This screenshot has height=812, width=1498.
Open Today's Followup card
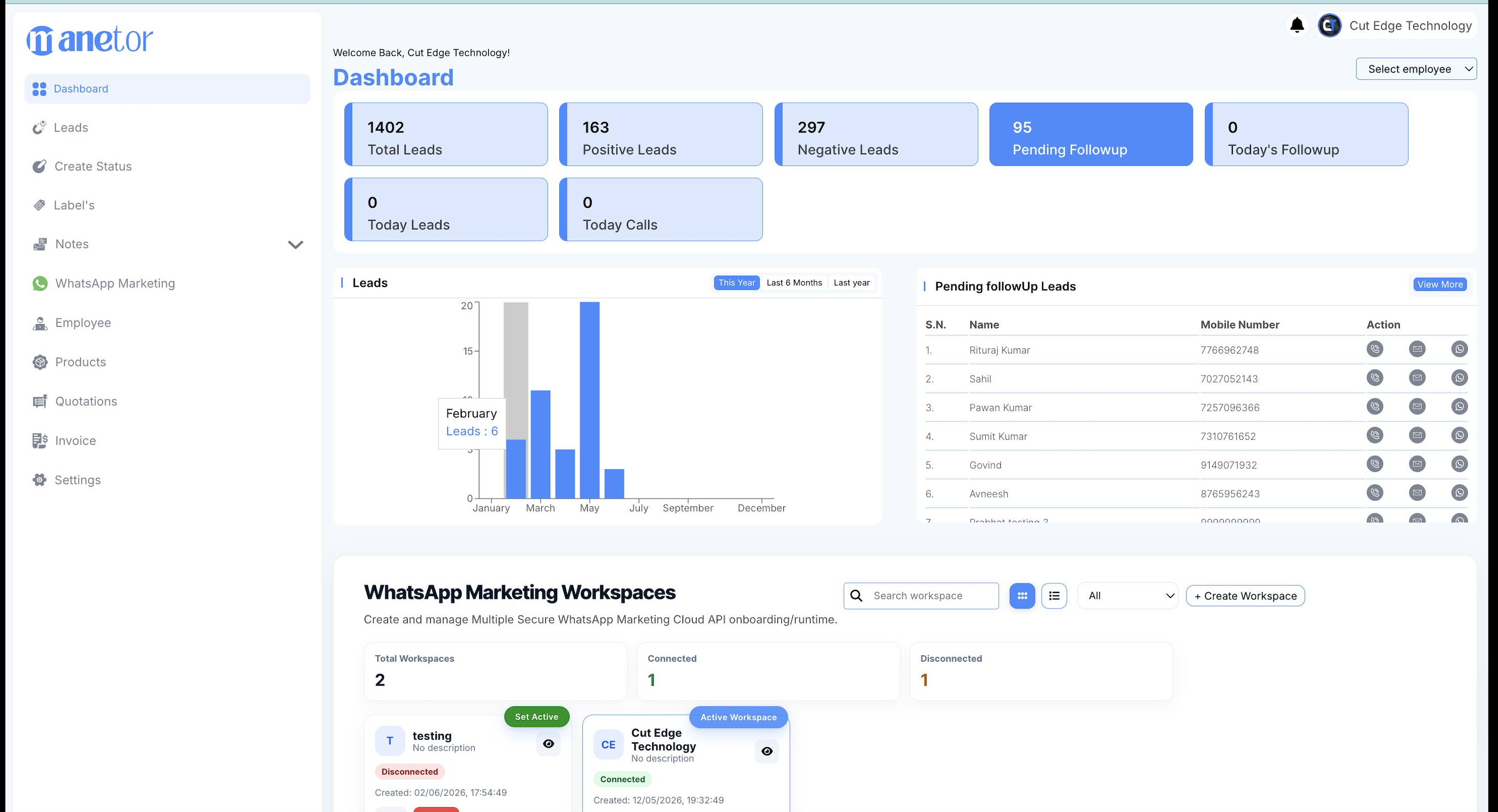click(x=1306, y=134)
